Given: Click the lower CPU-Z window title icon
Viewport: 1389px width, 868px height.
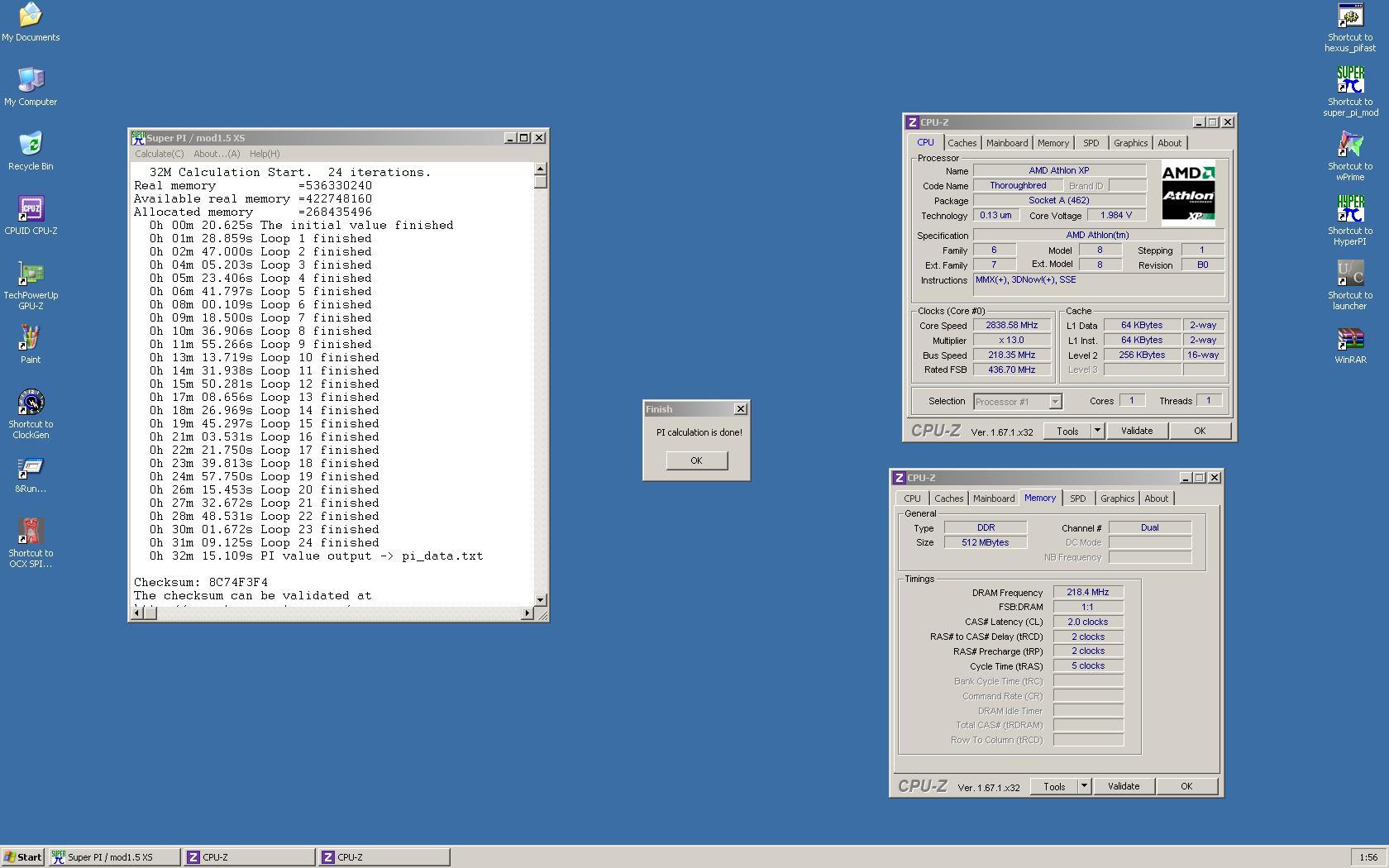Looking at the screenshot, I should [x=900, y=478].
